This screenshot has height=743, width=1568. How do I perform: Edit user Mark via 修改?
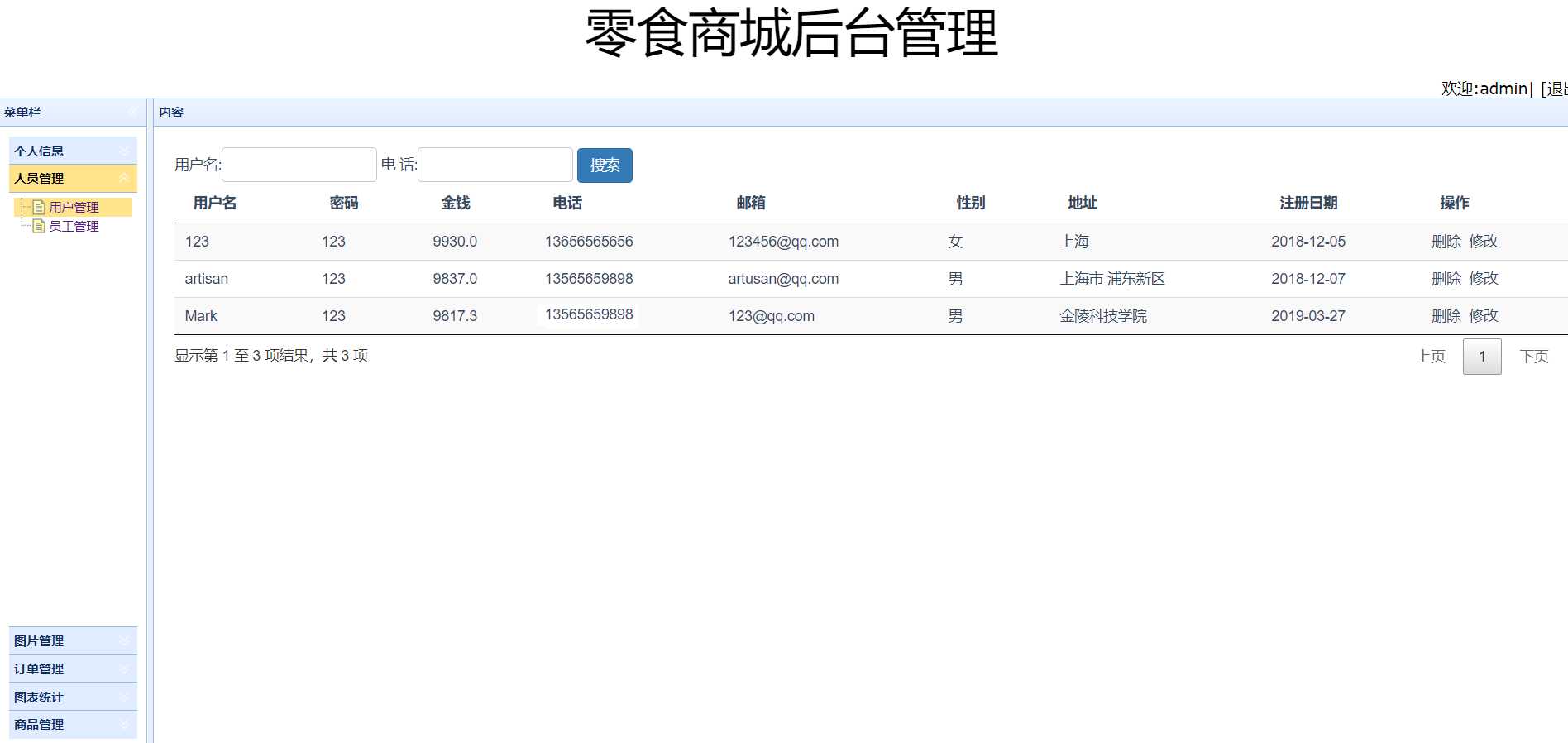point(1484,316)
